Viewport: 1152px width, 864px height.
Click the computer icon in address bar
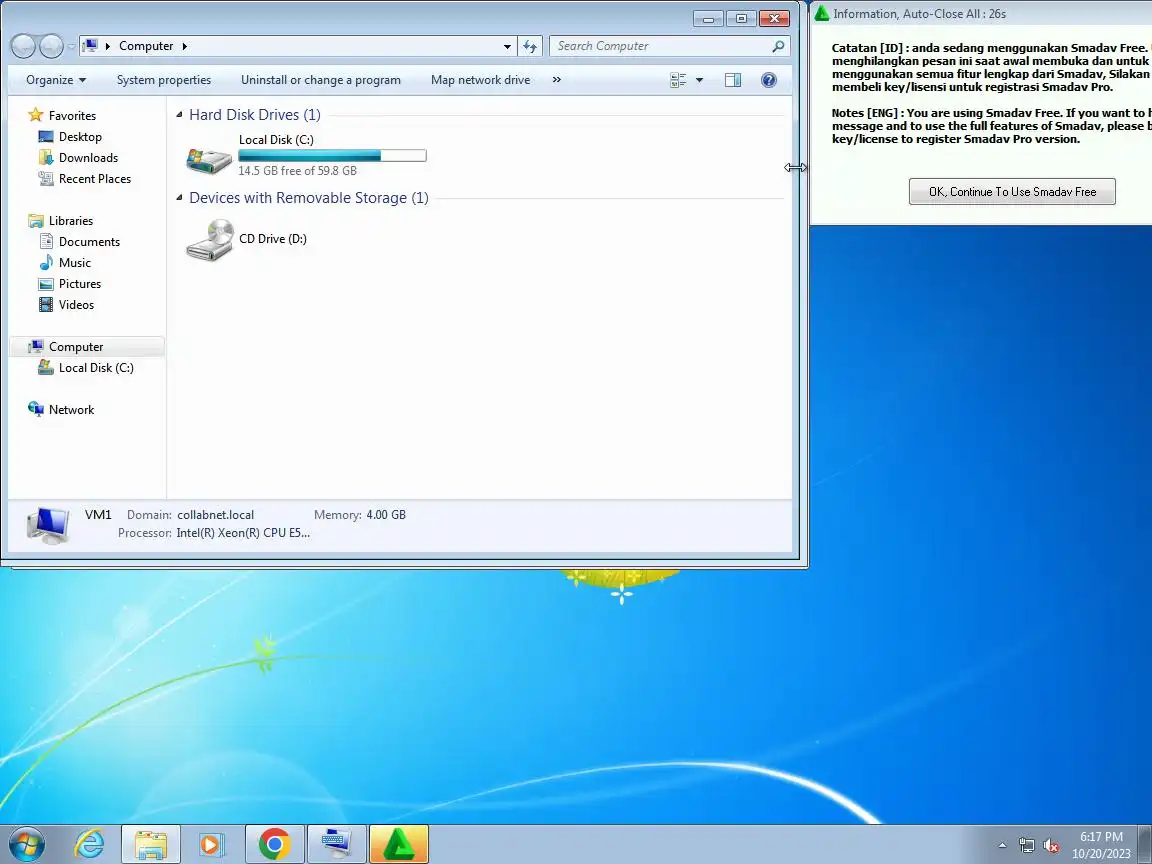click(90, 46)
